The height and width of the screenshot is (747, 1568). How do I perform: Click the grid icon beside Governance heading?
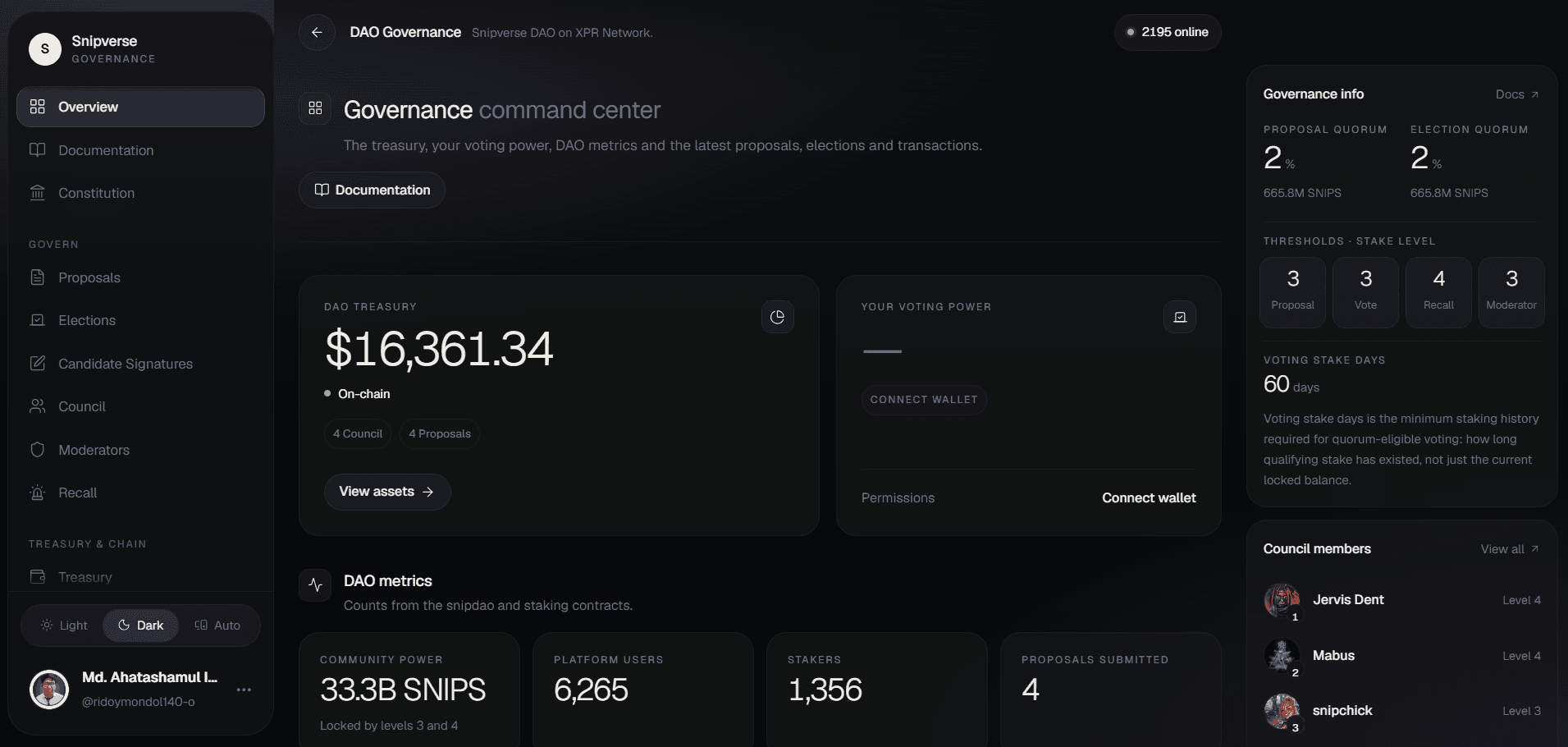315,108
